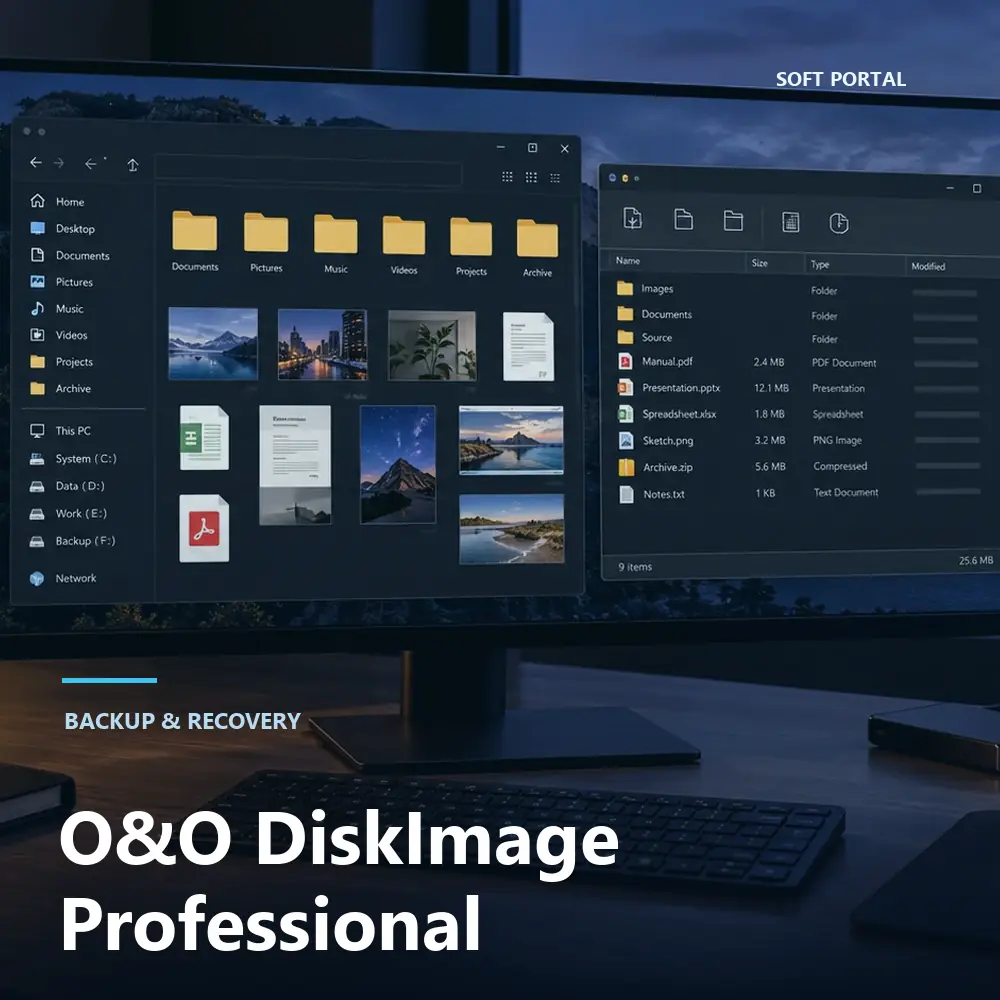Screen dimensions: 1000x1000
Task: Select the night city skyline thumbnail
Action: [323, 345]
